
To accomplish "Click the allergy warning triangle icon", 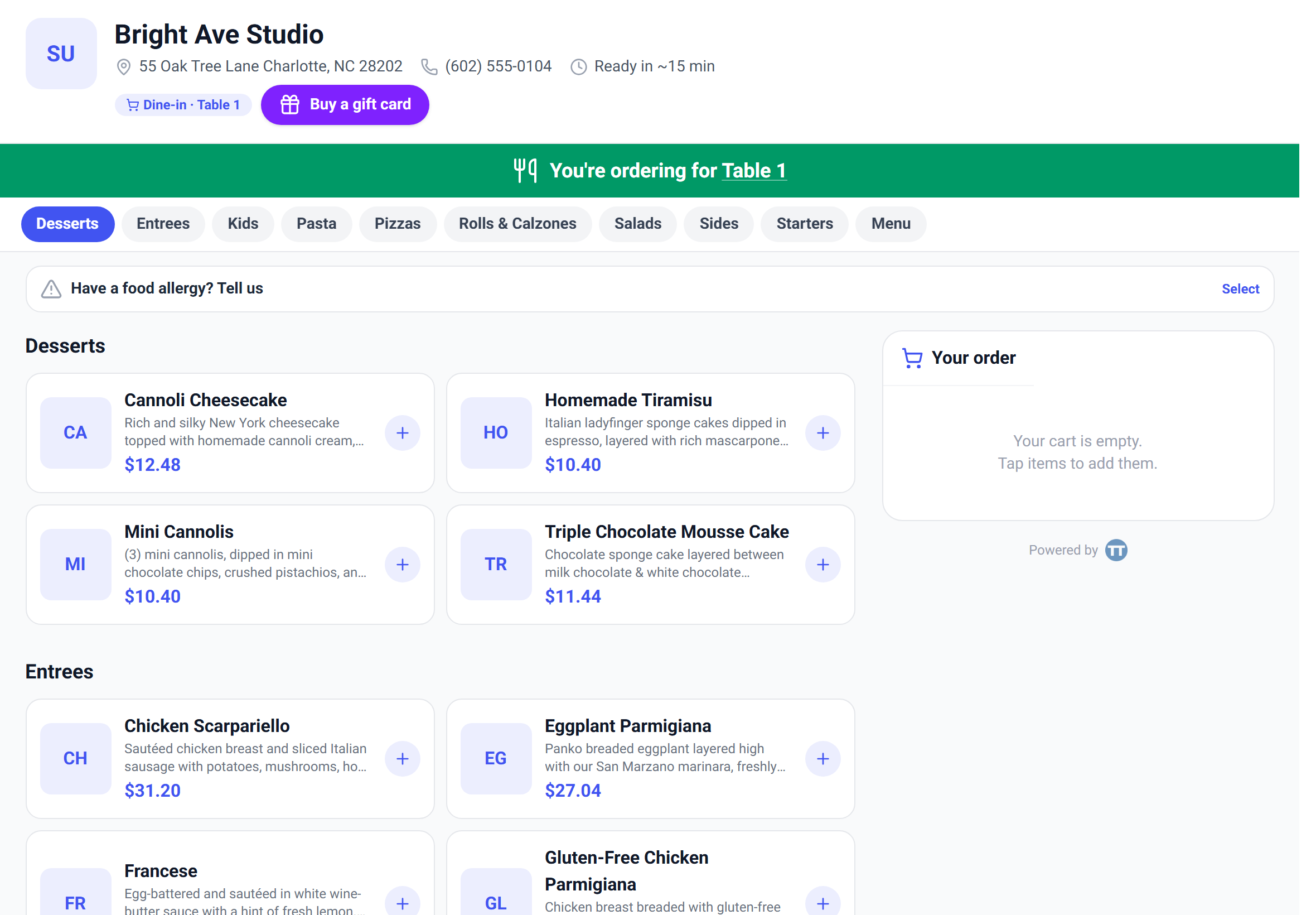I will point(51,289).
